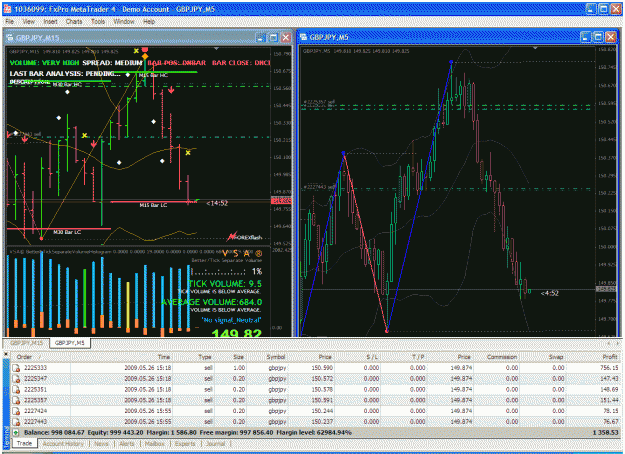The image size is (625, 454).
Task: Close the Terminal panel with its small x
Action: 6,354
